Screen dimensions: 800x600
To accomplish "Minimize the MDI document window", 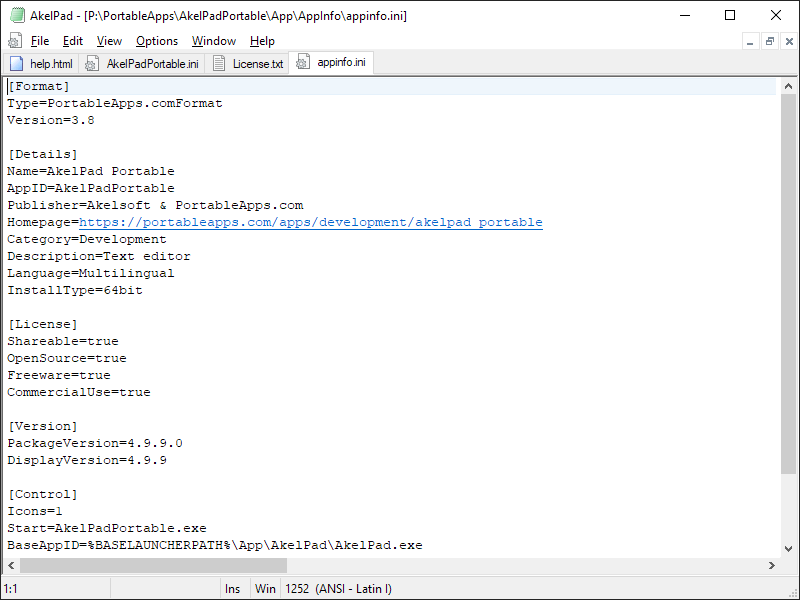I will pyautogui.click(x=750, y=41).
